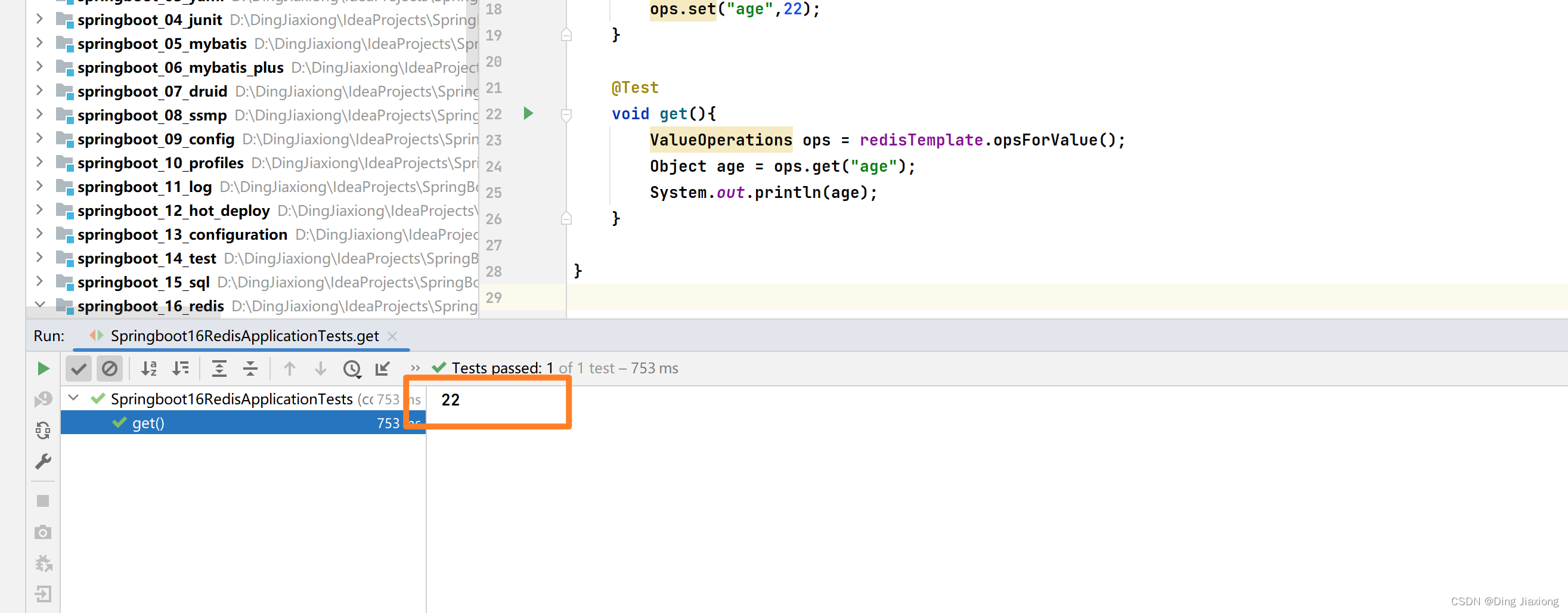Select springboot_12_hot_deploy in project tree
This screenshot has width=1568, height=613.
pyautogui.click(x=173, y=210)
